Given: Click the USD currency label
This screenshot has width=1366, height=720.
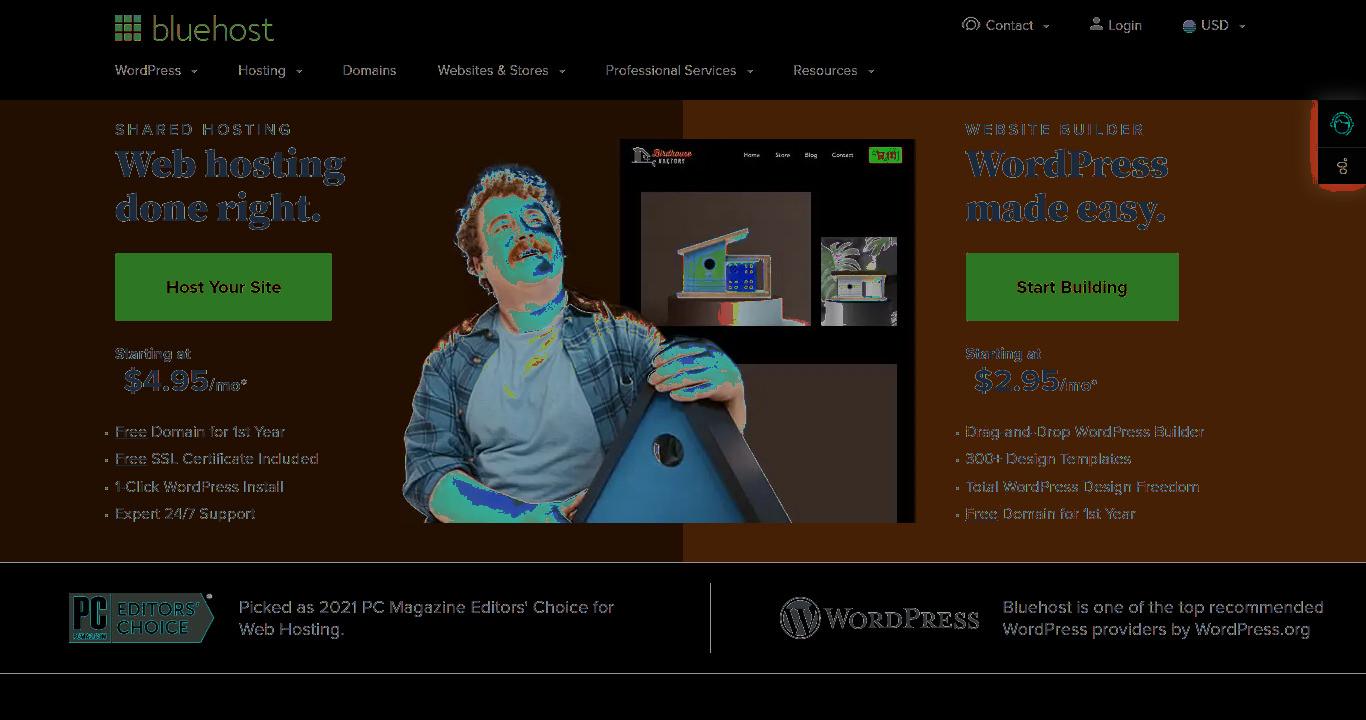Looking at the screenshot, I should pyautogui.click(x=1215, y=25).
